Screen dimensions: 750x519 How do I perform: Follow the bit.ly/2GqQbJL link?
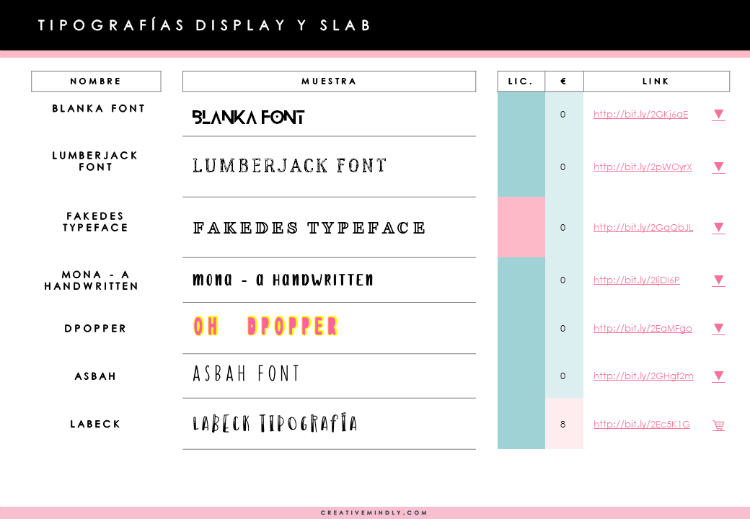point(643,227)
